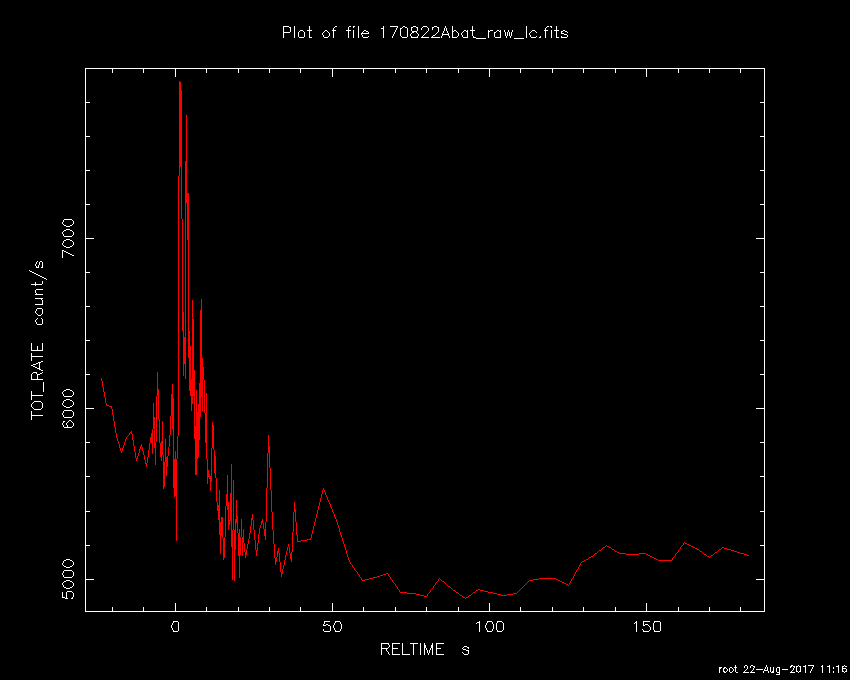
Task: Click the y-axis tick label 6000
Action: click(x=68, y=408)
